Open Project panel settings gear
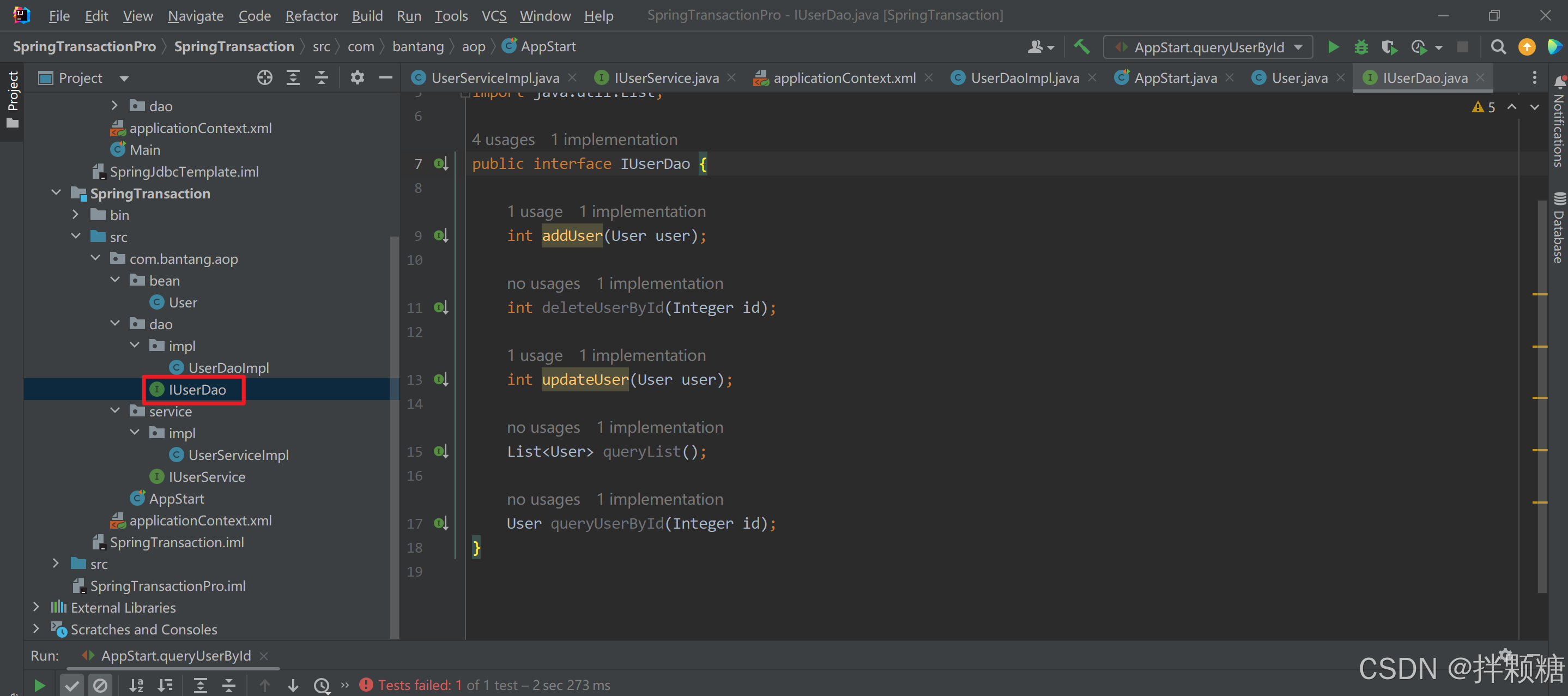Screen dimensions: 1568x696 [x=358, y=78]
